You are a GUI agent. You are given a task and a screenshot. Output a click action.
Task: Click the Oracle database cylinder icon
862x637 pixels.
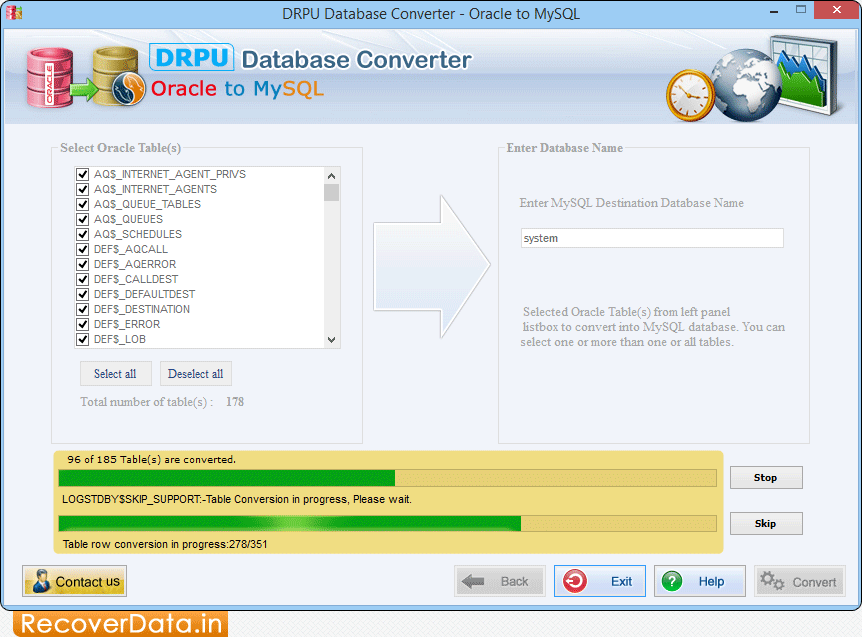(50, 77)
